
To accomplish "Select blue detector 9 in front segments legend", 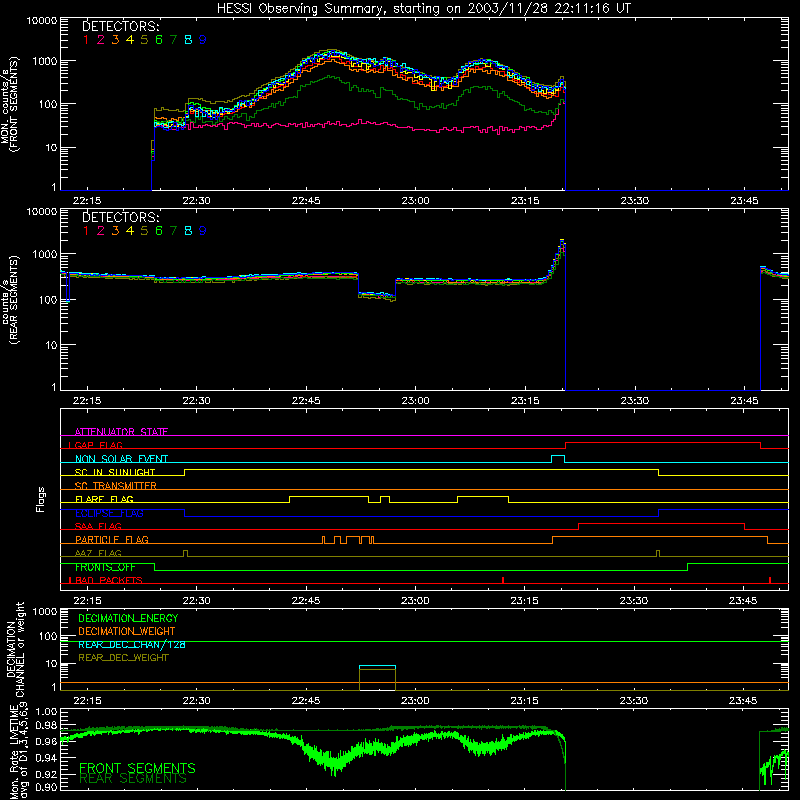I will (203, 40).
